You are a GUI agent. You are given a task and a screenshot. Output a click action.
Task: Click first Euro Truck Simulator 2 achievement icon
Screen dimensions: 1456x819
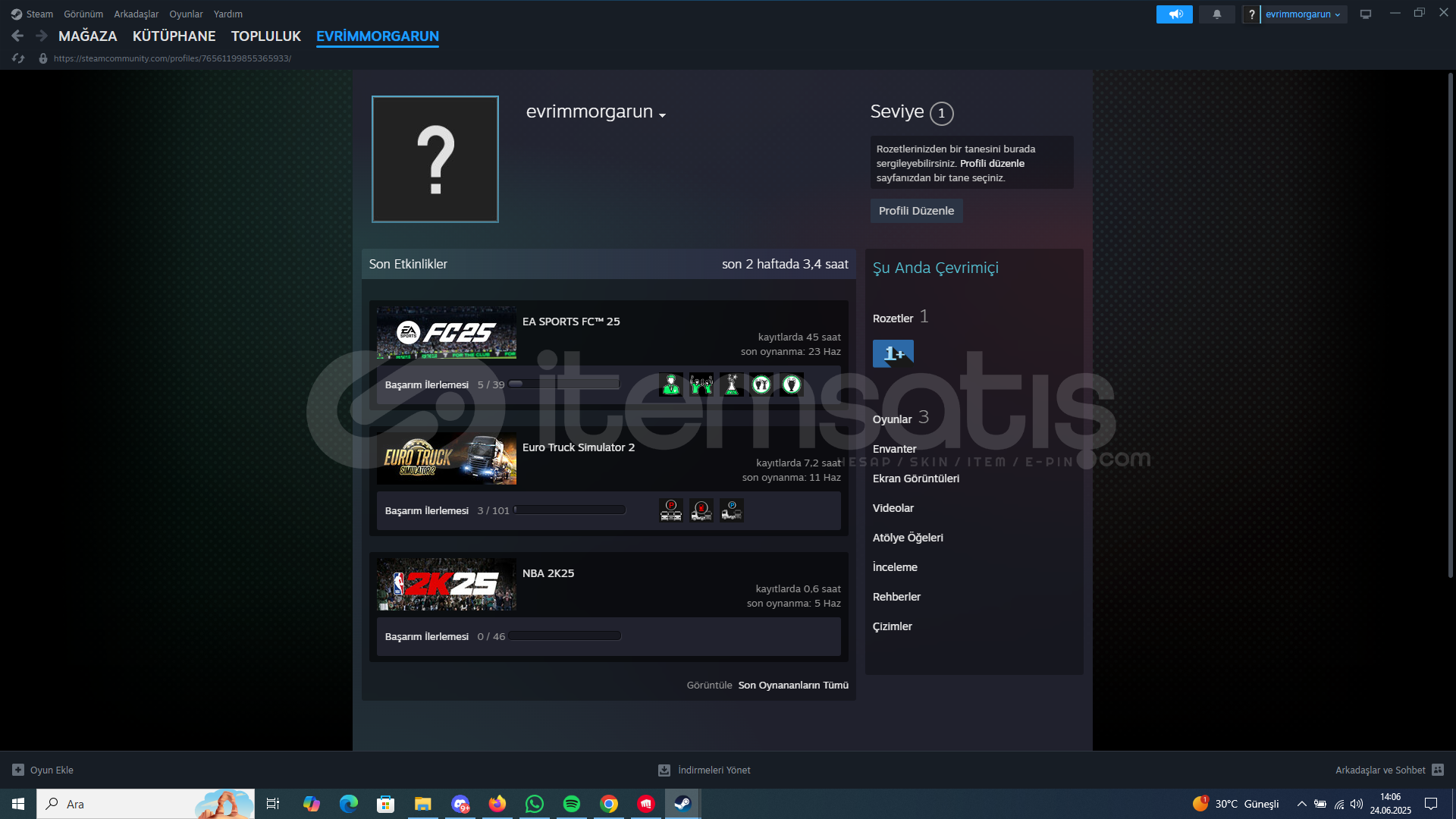point(671,510)
